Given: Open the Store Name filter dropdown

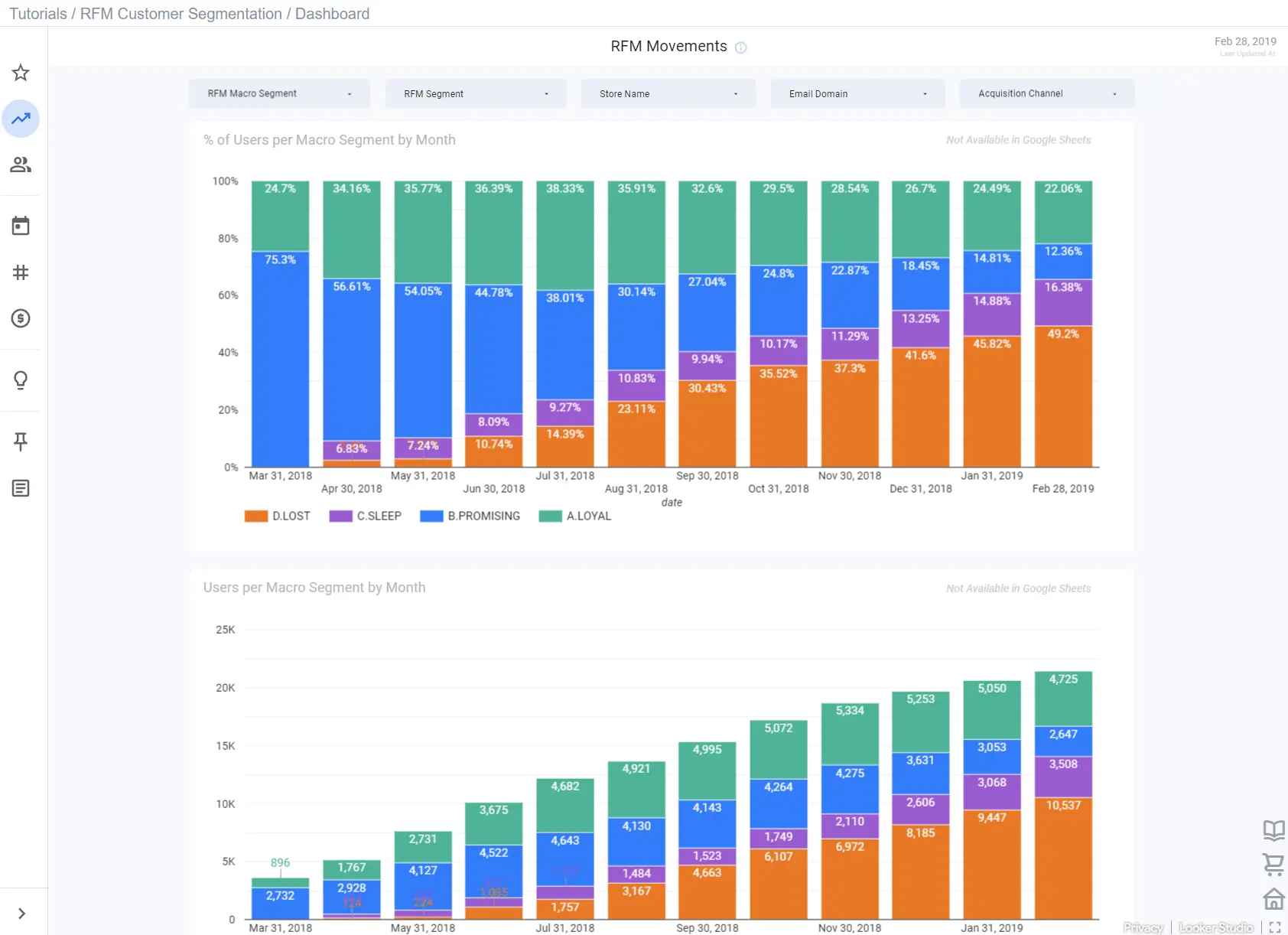Looking at the screenshot, I should click(668, 93).
